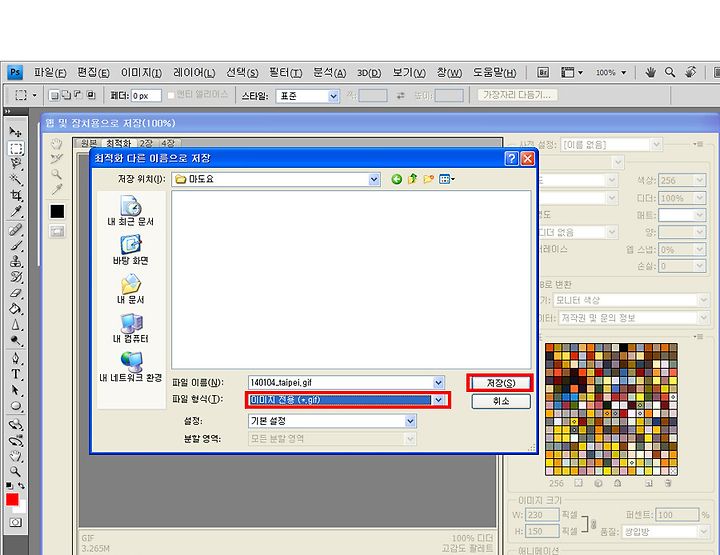Open Desktop location (바탕 화면)
720x555 pixels.
point(130,250)
